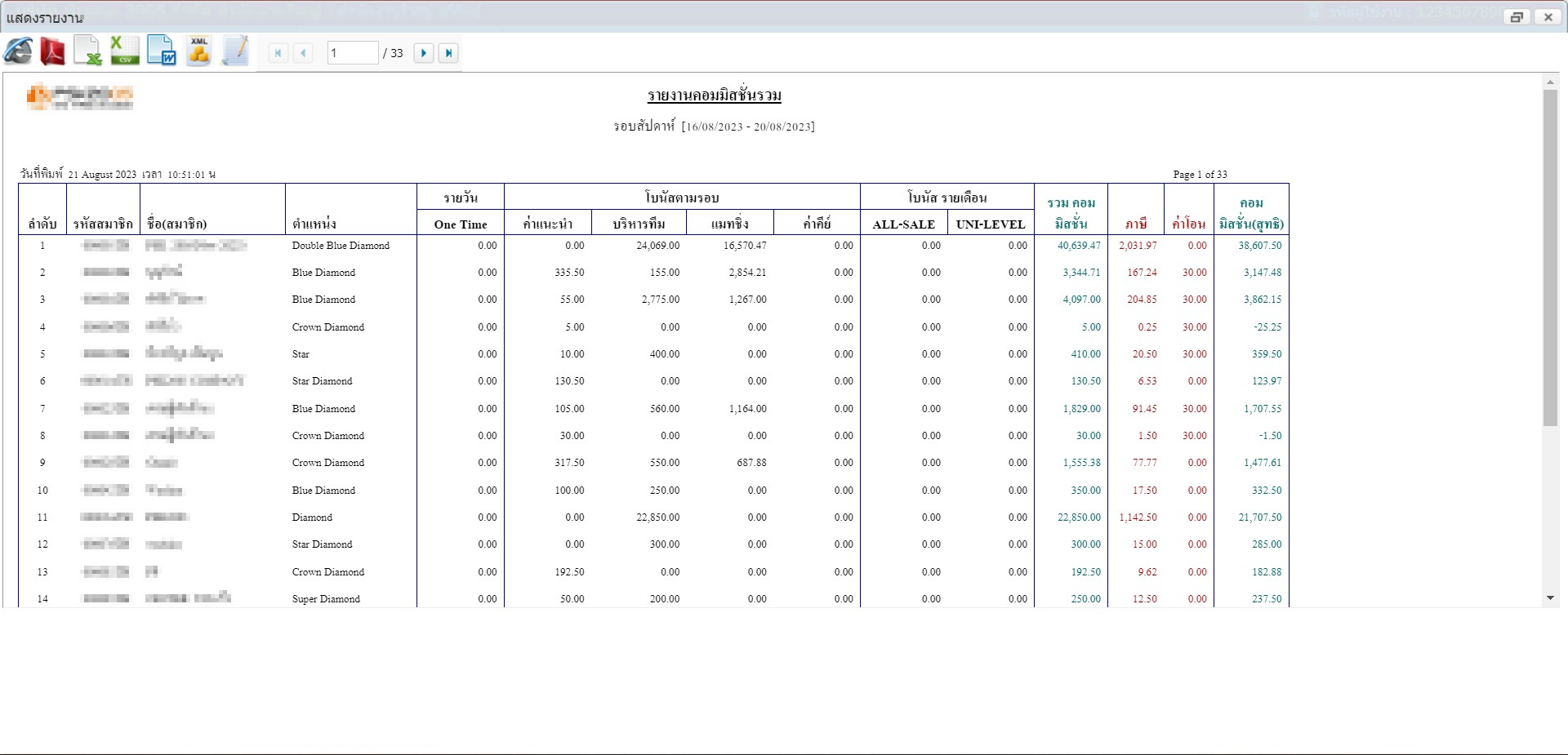This screenshot has height=755, width=1568.
Task: Go to previous report page
Action: (303, 53)
